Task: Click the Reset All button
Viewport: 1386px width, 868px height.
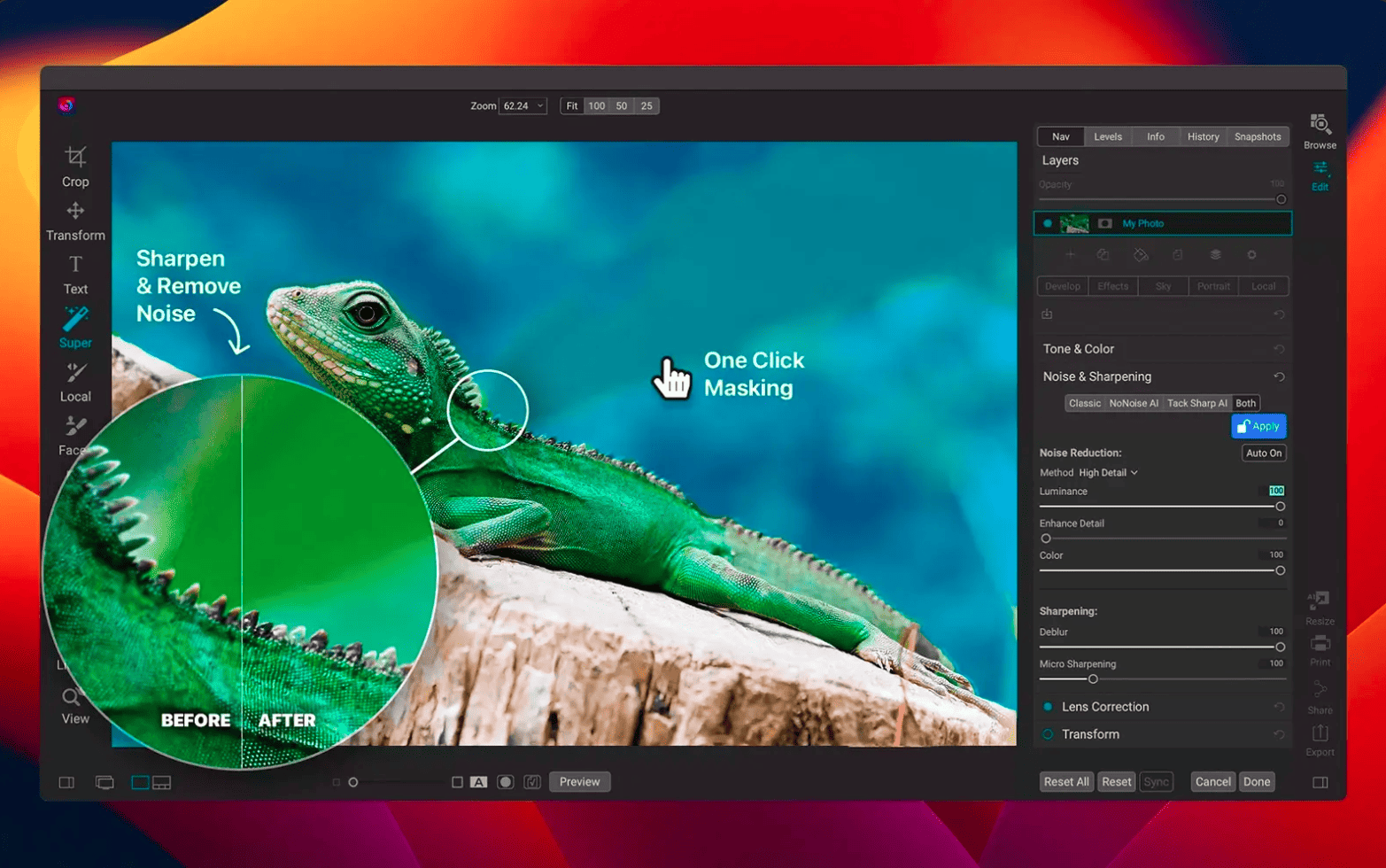Action: (x=1066, y=782)
